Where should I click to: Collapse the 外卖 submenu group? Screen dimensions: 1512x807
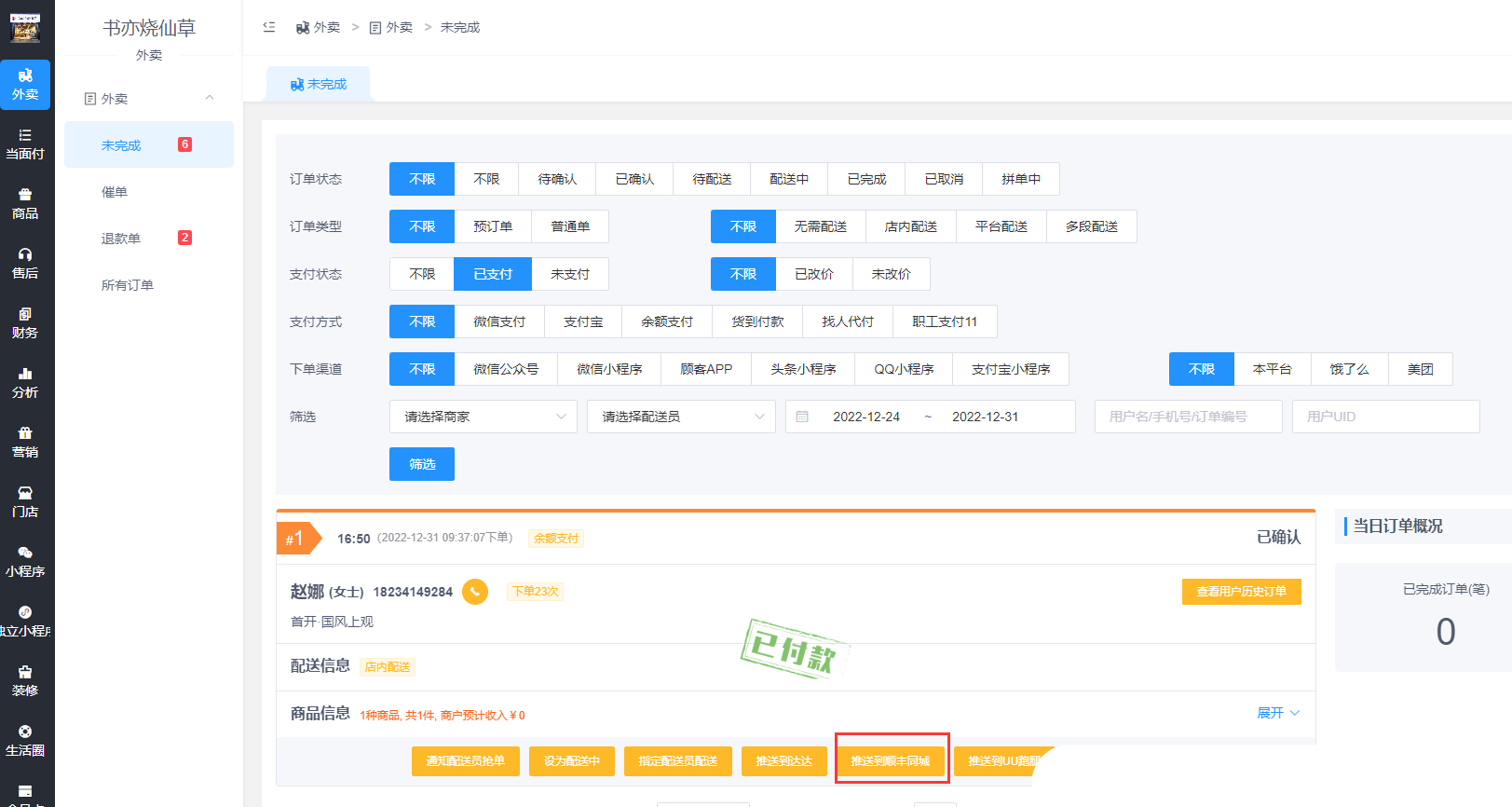149,98
